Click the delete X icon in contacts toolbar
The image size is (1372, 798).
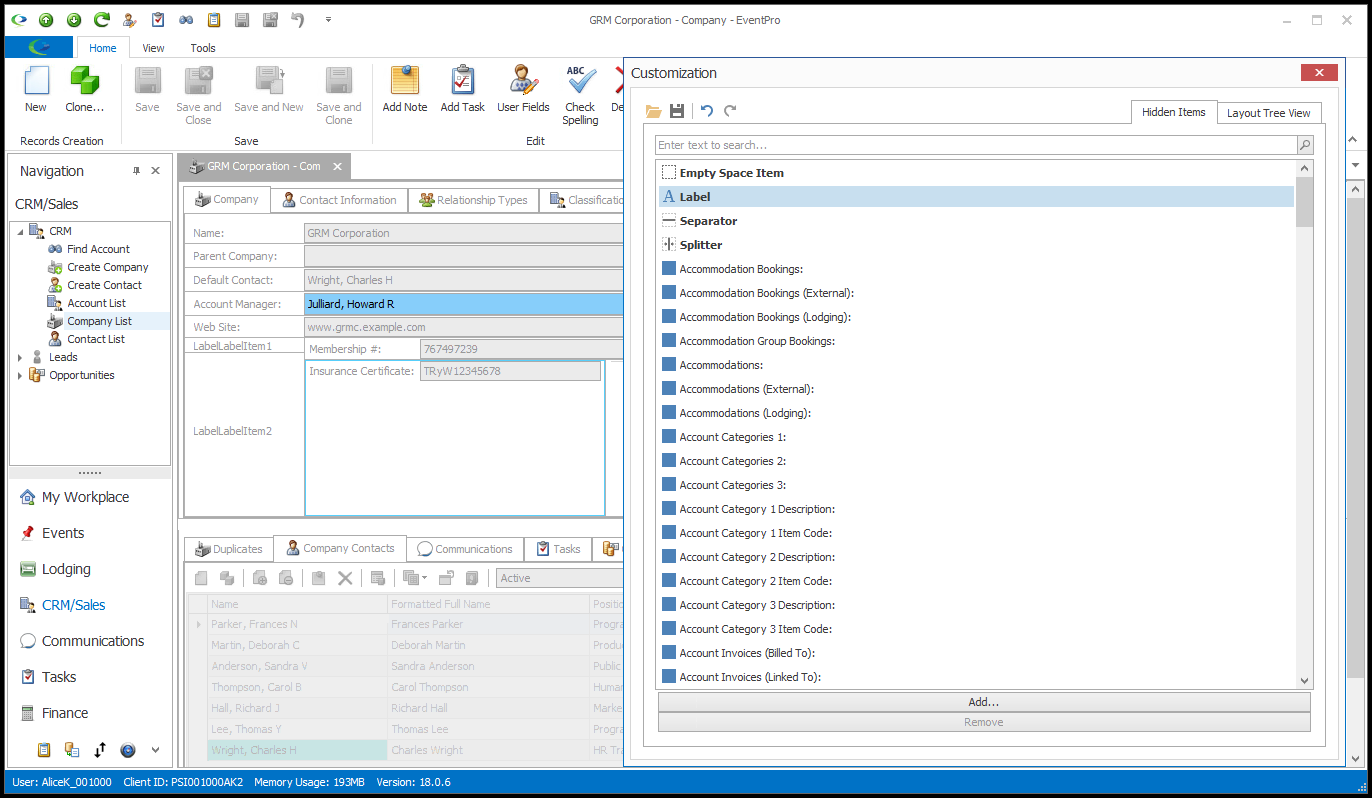[x=345, y=578]
